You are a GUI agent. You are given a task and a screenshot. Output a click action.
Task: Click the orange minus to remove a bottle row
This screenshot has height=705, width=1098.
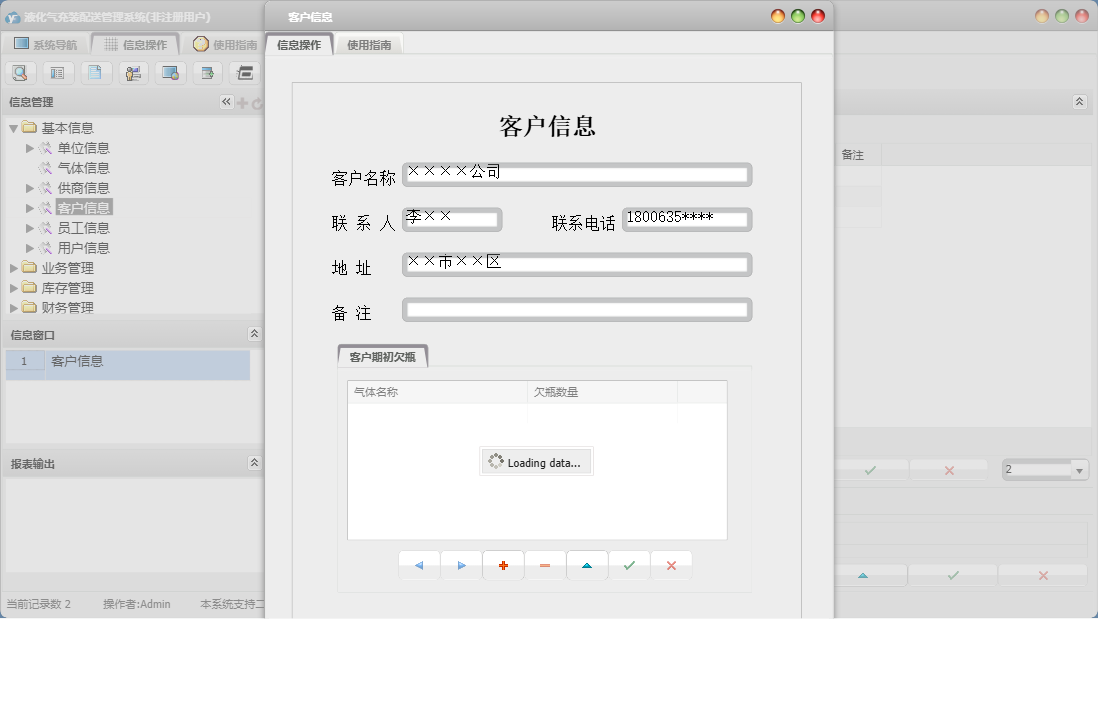pos(545,565)
